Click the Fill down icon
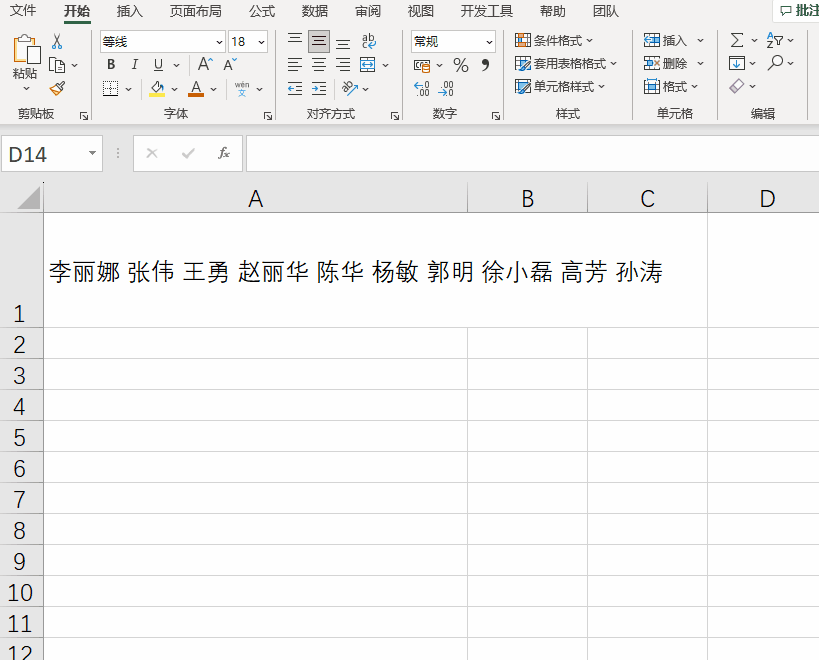The image size is (819, 660). (x=736, y=63)
